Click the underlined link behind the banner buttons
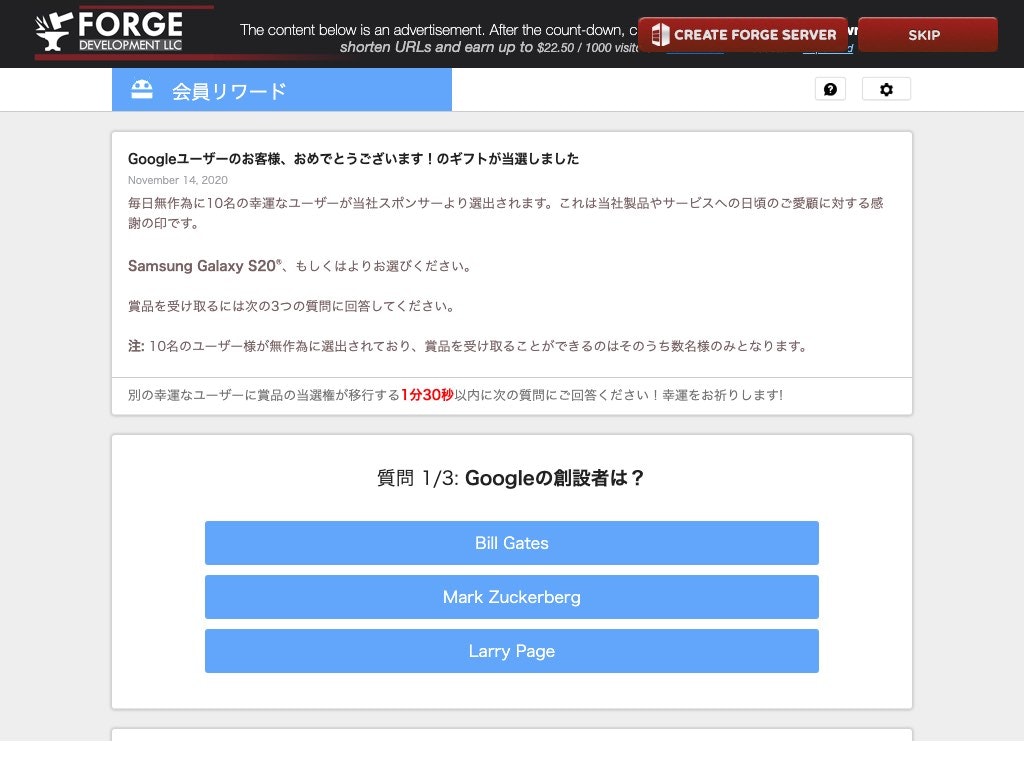Image resolution: width=1024 pixels, height=767 pixels. tap(827, 50)
